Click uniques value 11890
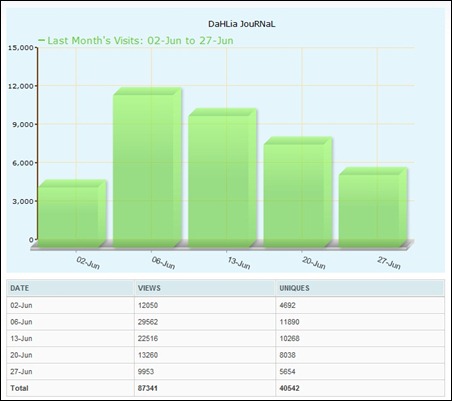 point(290,322)
